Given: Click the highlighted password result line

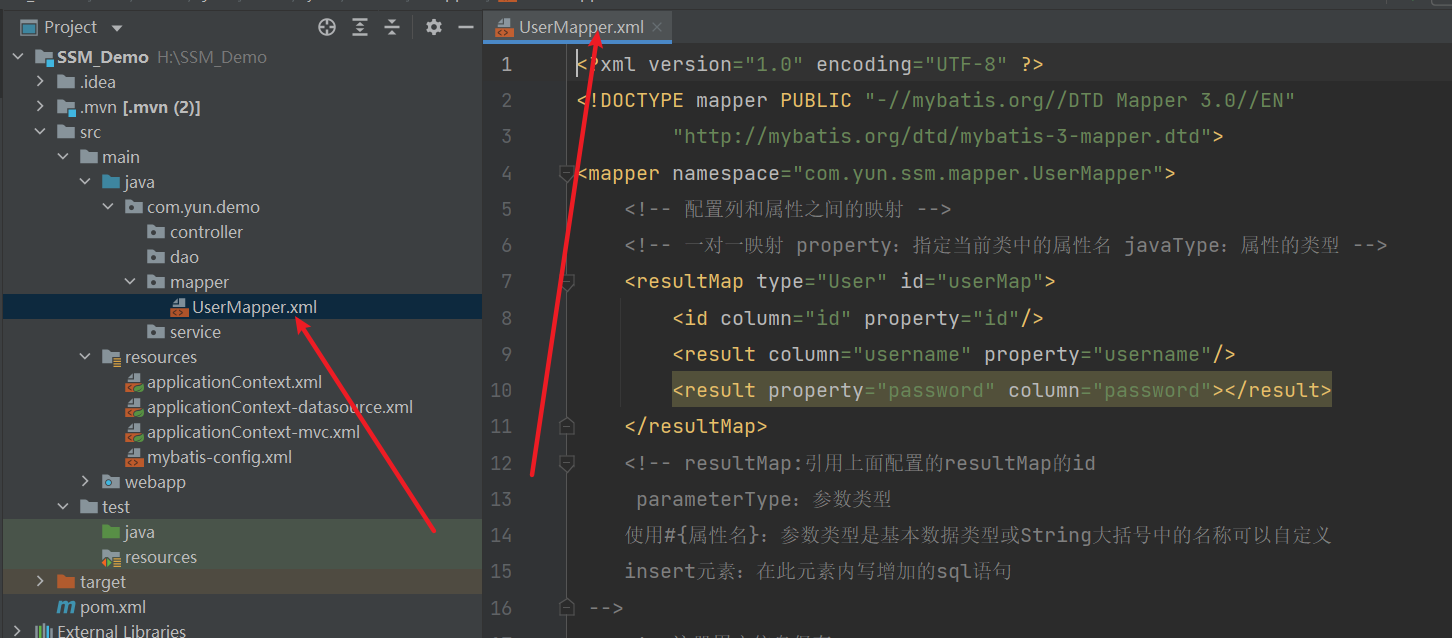Looking at the screenshot, I should 1001,390.
